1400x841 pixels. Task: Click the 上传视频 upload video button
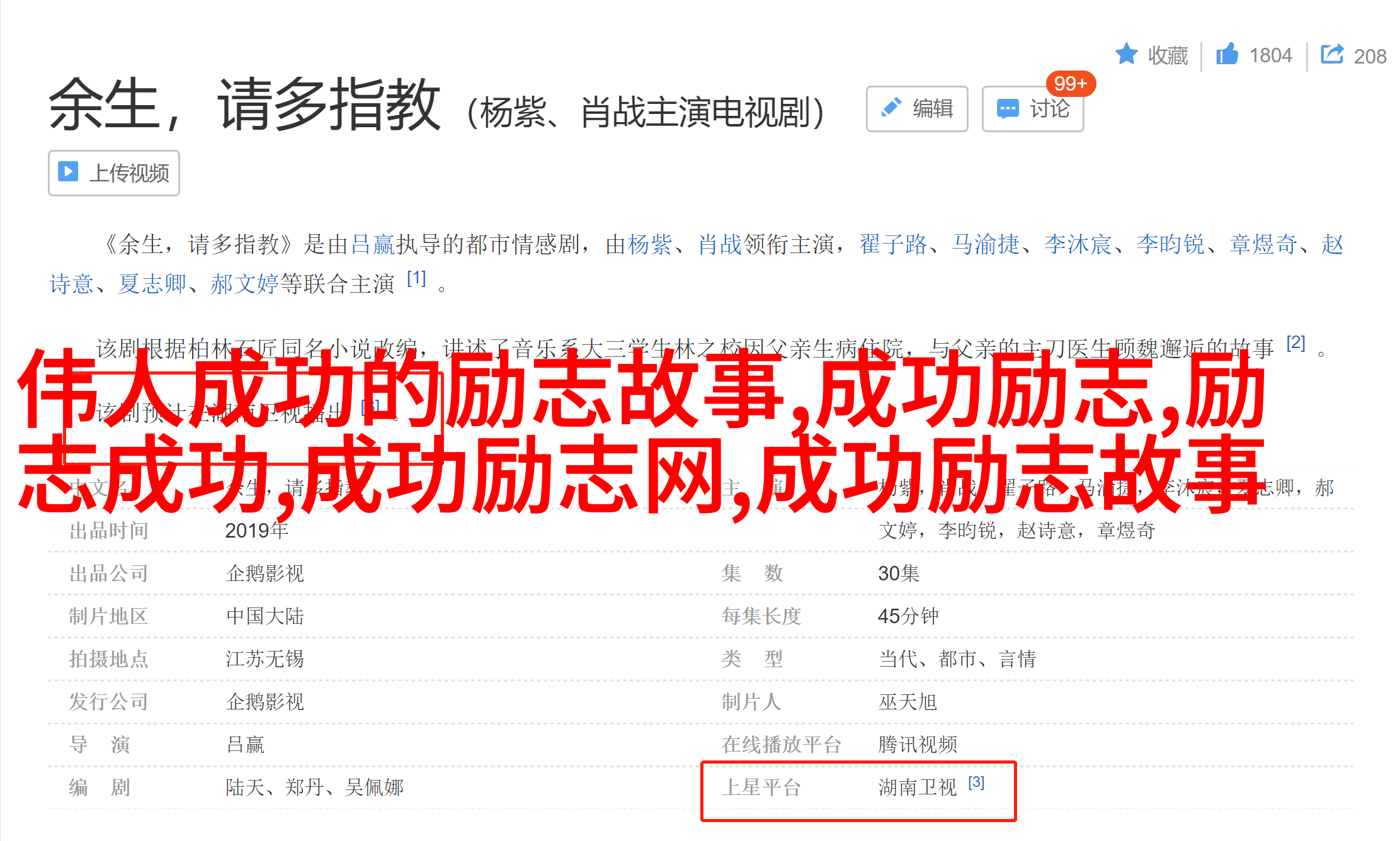114,173
